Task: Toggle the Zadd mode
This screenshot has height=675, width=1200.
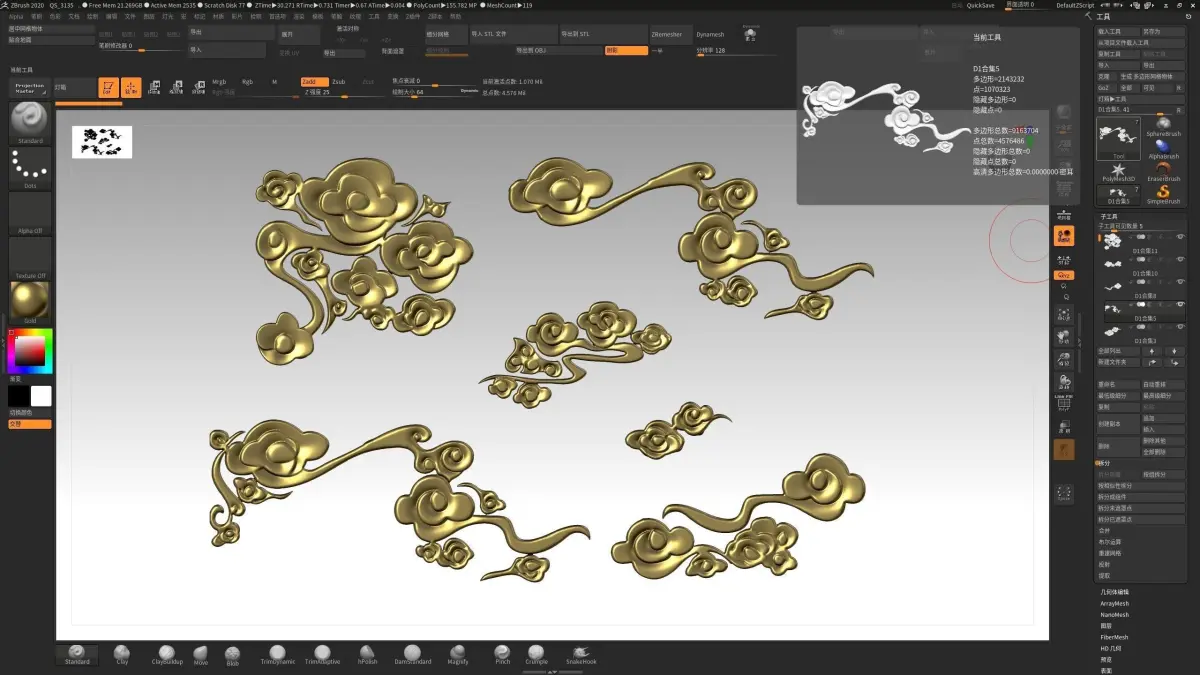Action: click(x=313, y=82)
